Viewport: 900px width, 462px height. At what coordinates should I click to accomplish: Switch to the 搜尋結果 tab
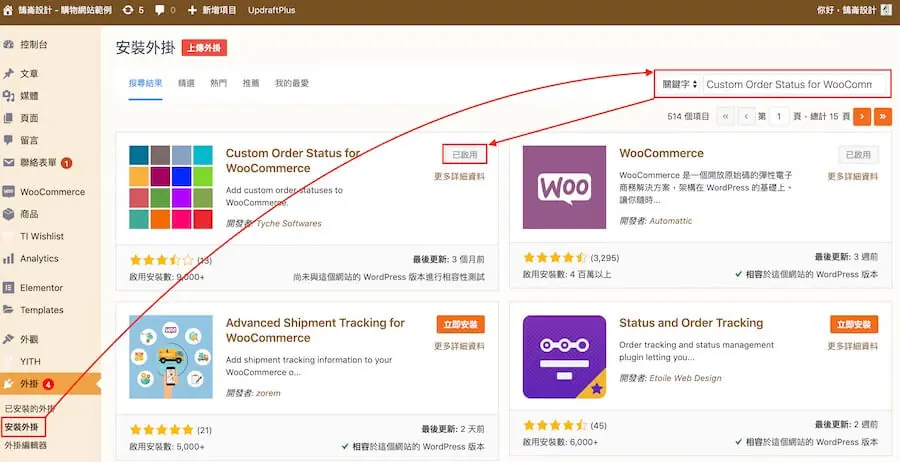tap(145, 83)
